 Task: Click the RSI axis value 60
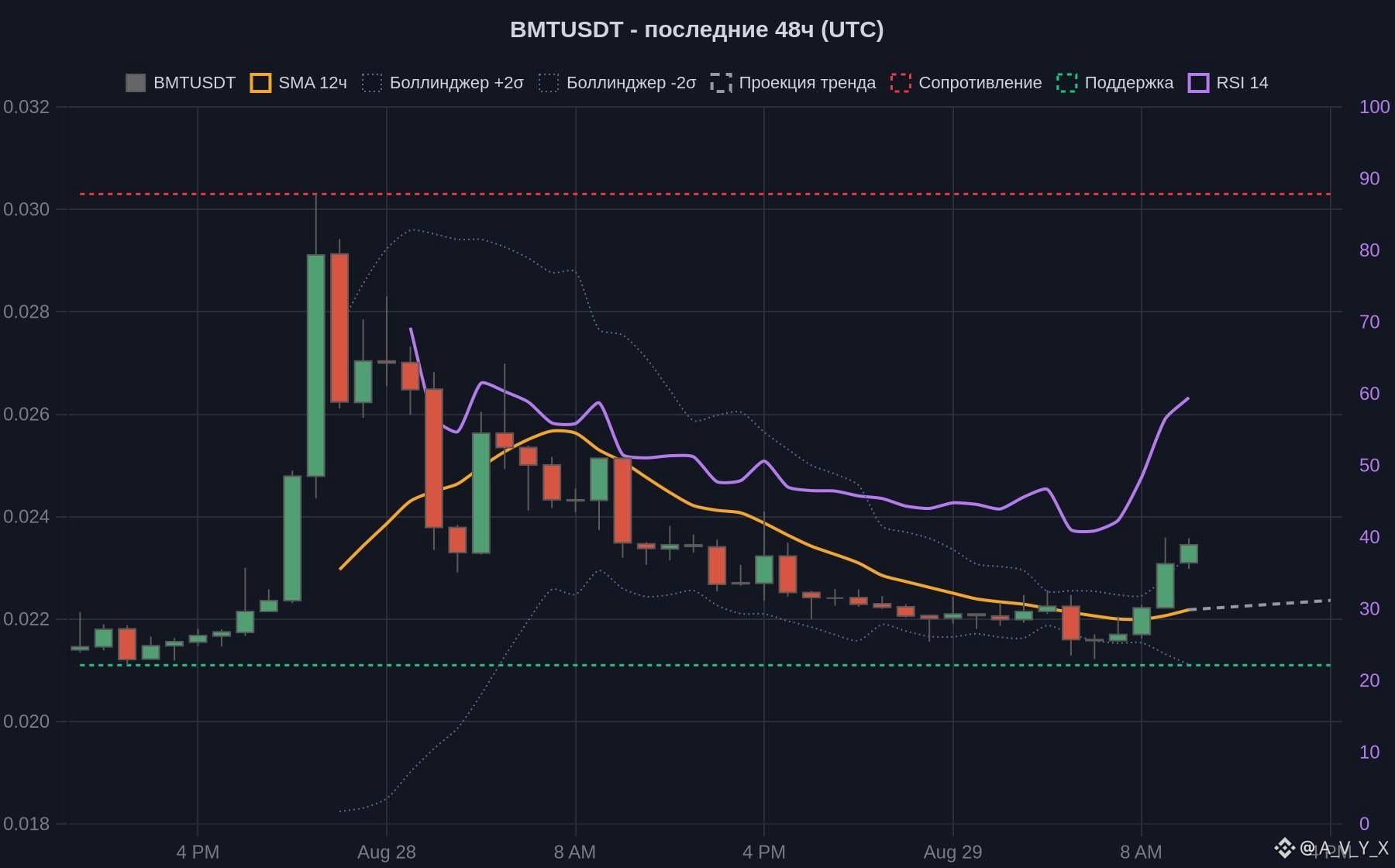coord(1369,394)
